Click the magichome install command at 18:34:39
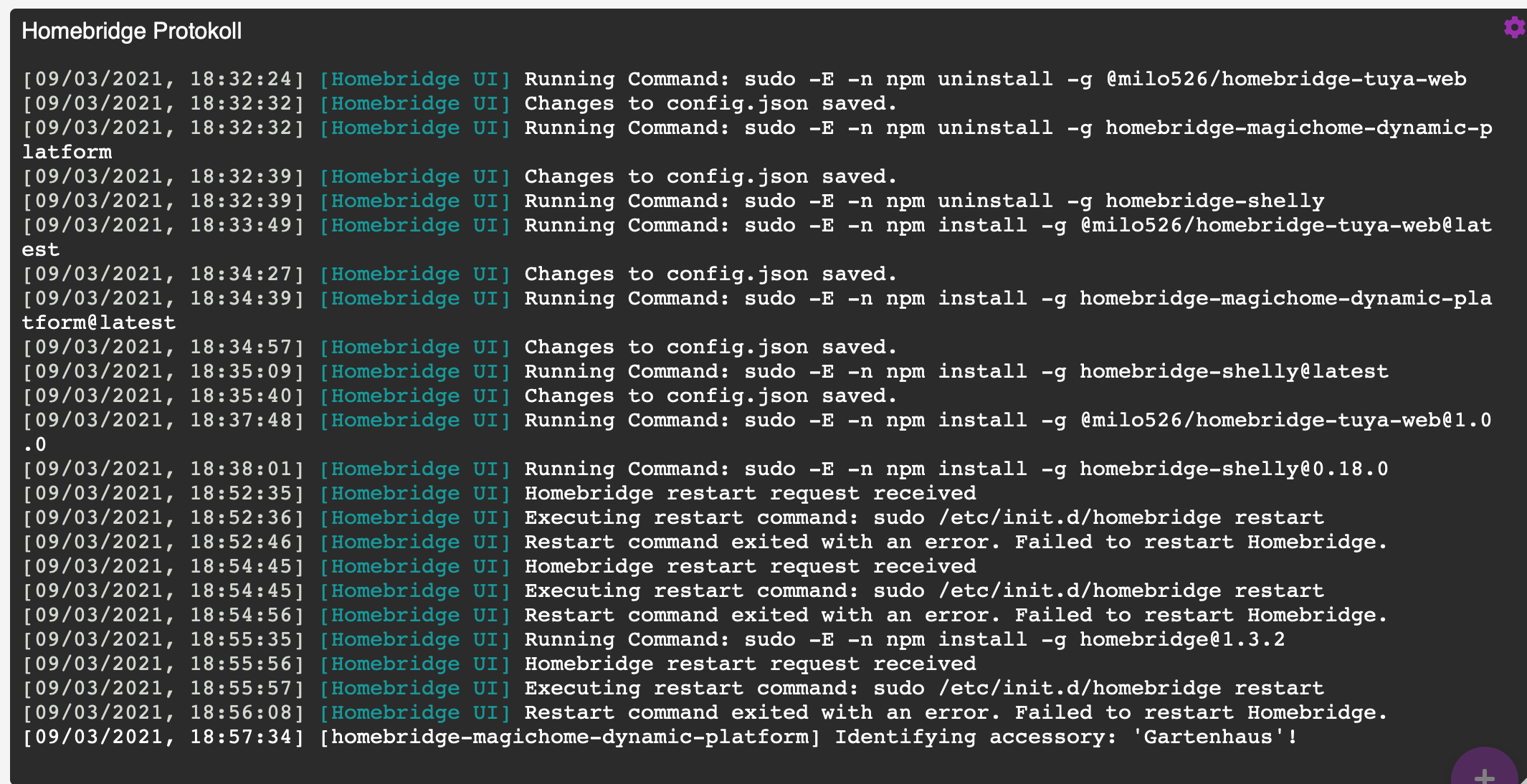Image resolution: width=1527 pixels, height=784 pixels. pyautogui.click(x=1007, y=298)
